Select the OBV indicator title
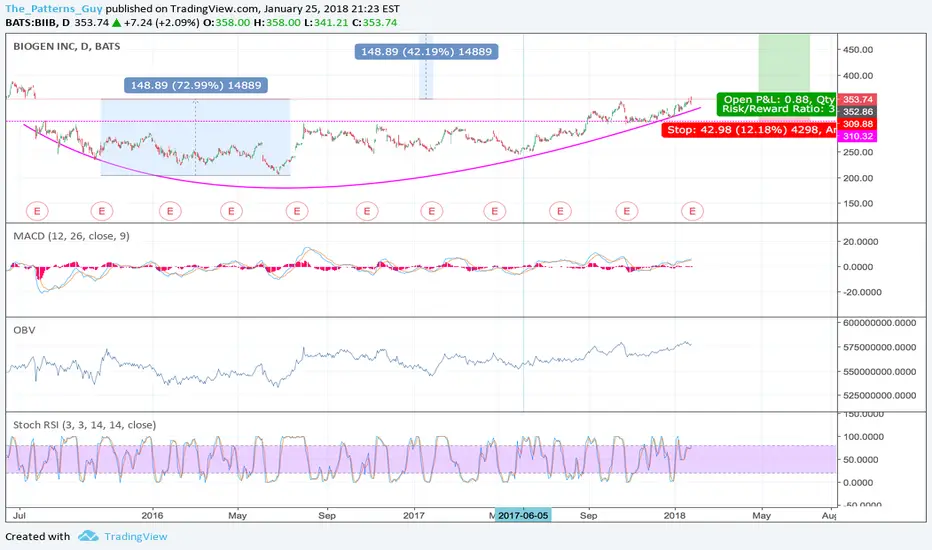 (24, 330)
